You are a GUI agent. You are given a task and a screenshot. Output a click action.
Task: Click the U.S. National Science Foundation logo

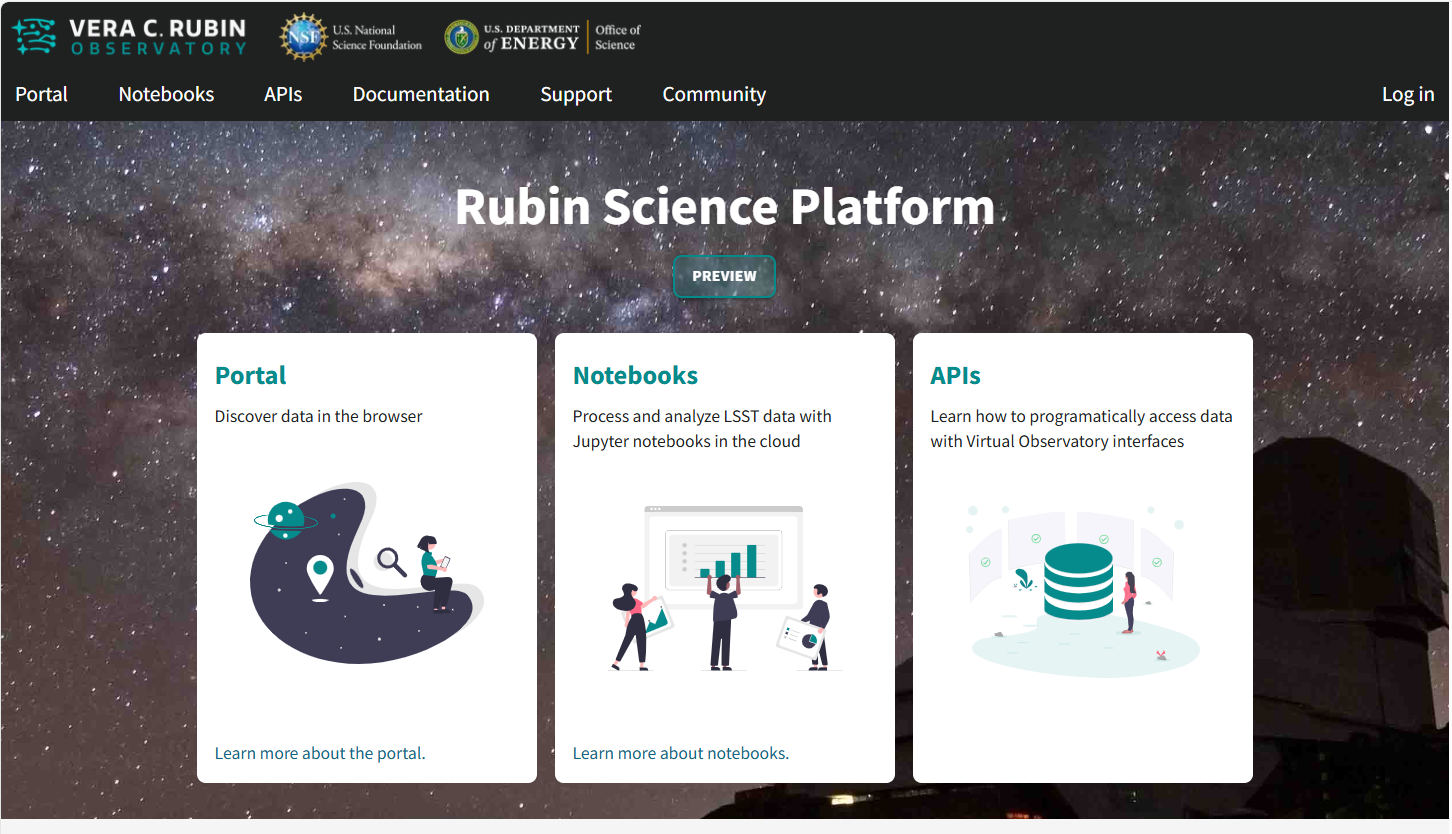(x=349, y=36)
